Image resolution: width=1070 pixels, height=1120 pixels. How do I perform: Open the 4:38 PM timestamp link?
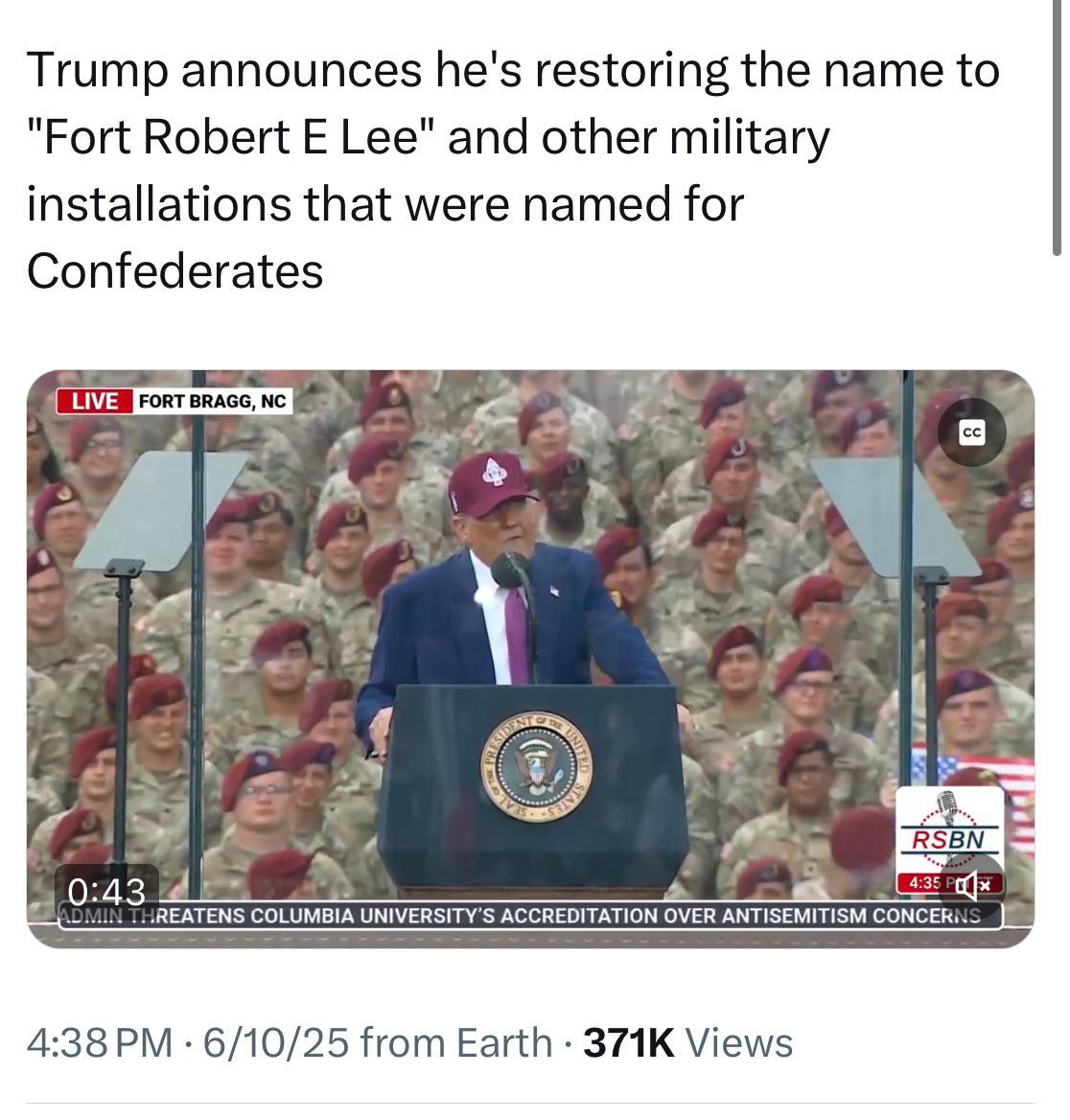click(x=100, y=1042)
